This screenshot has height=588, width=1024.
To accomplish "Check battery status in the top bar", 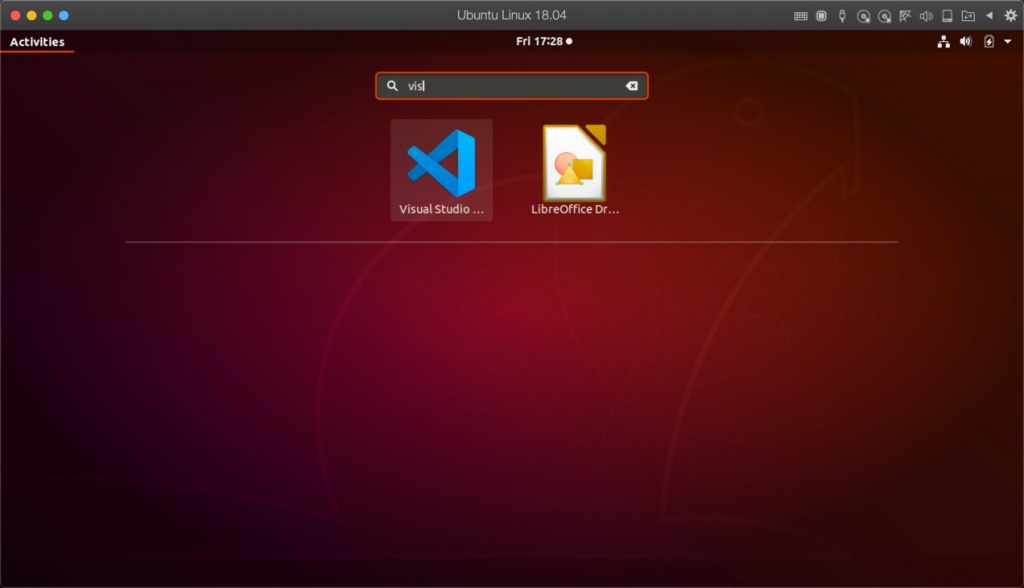I will 987,41.
